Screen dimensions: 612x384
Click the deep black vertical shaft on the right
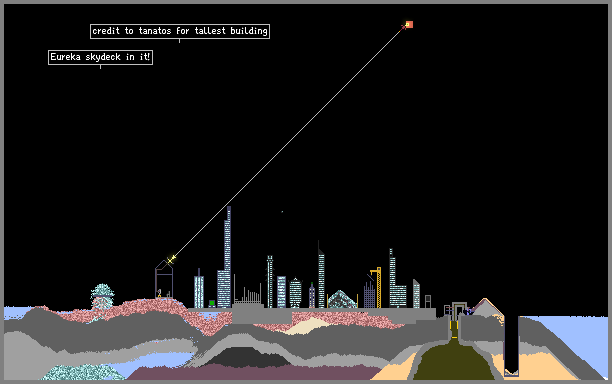[511, 345]
